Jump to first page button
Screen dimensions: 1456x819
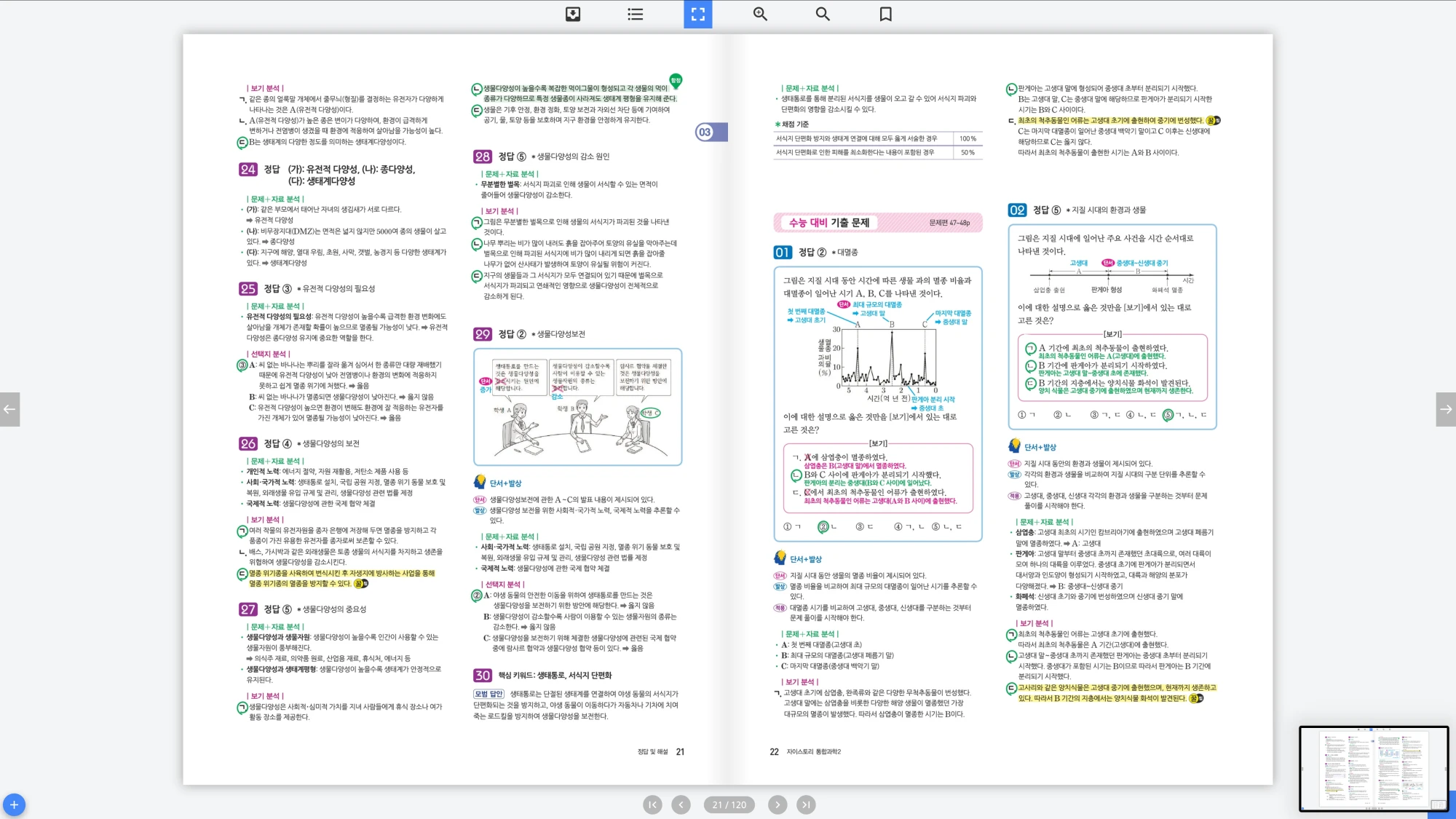coord(652,804)
